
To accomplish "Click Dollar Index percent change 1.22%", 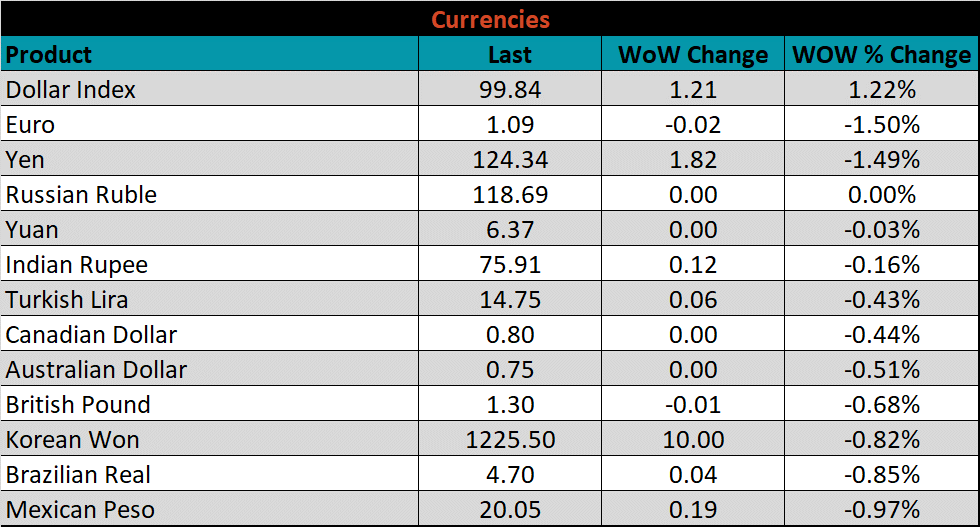I will coord(881,90).
